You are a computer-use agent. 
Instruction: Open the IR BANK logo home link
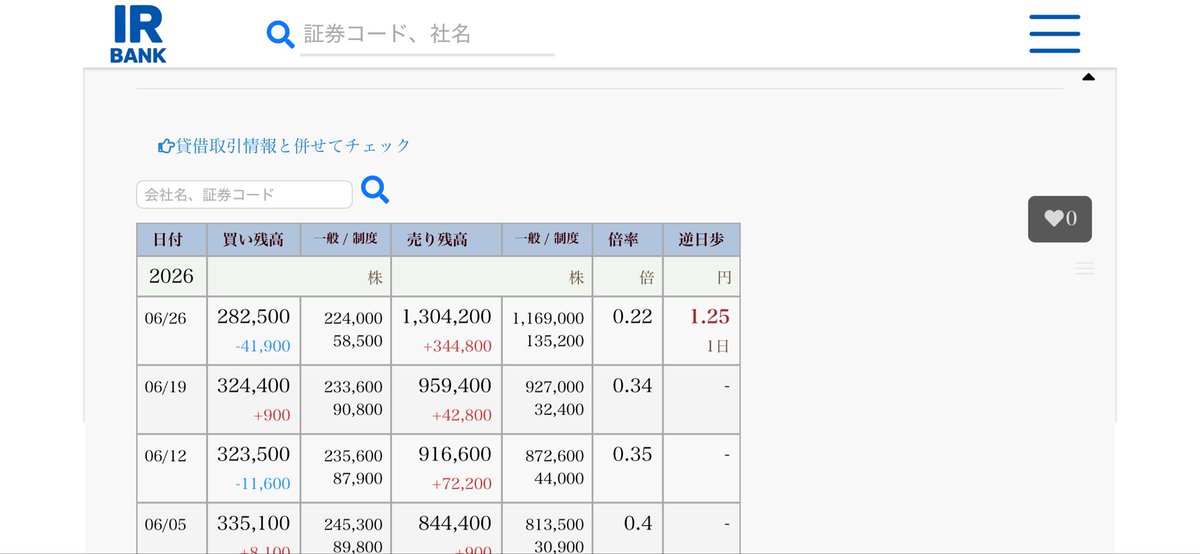(138, 34)
